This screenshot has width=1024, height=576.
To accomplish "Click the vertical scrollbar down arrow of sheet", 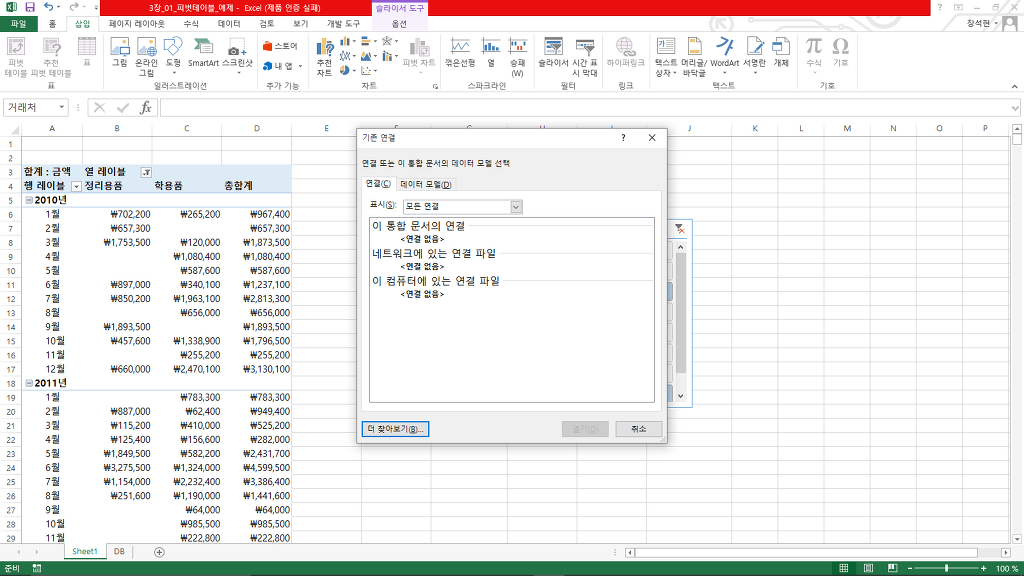I will pyautogui.click(x=1017, y=539).
